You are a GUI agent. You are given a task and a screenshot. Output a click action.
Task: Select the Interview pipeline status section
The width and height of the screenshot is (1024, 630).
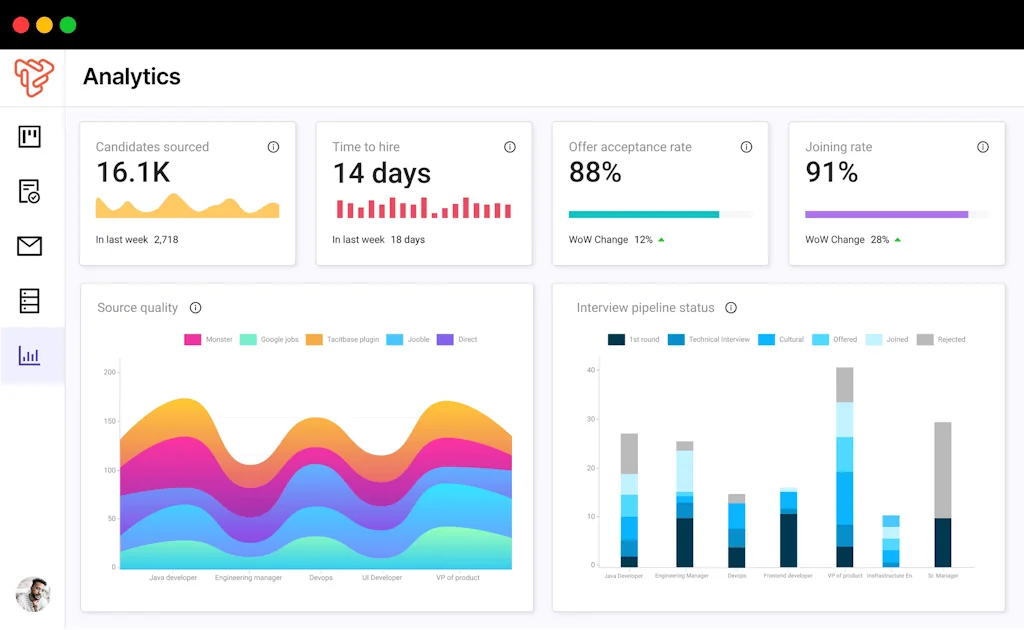click(x=646, y=308)
